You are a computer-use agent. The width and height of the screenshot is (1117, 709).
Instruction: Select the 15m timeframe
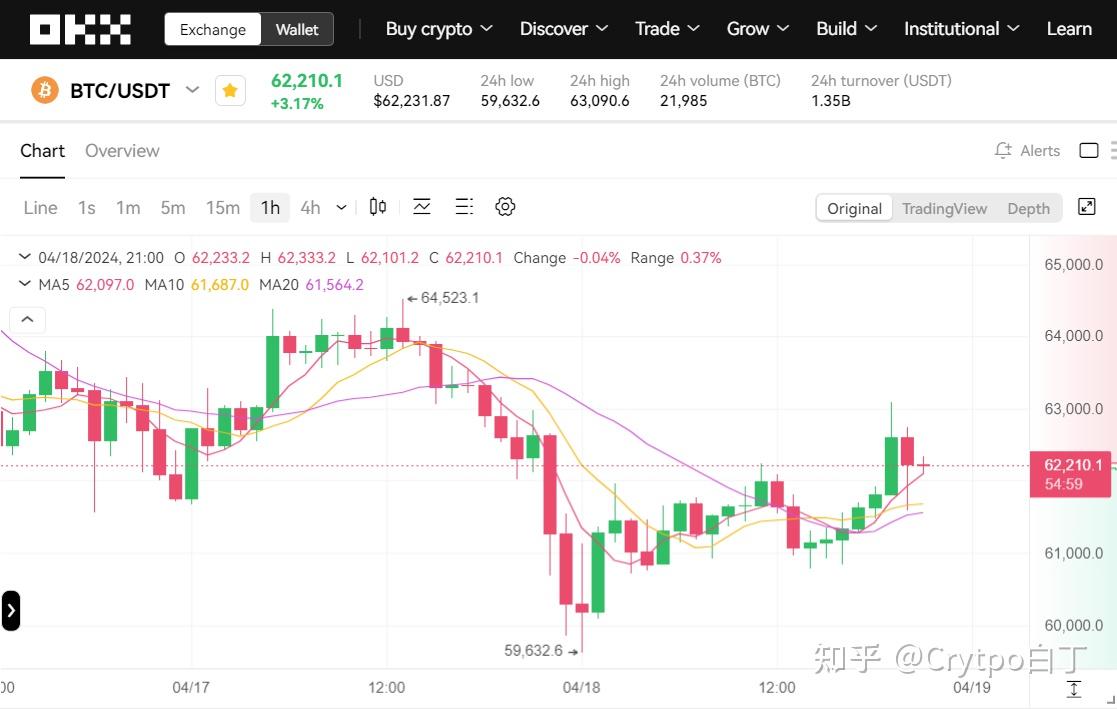(222, 207)
